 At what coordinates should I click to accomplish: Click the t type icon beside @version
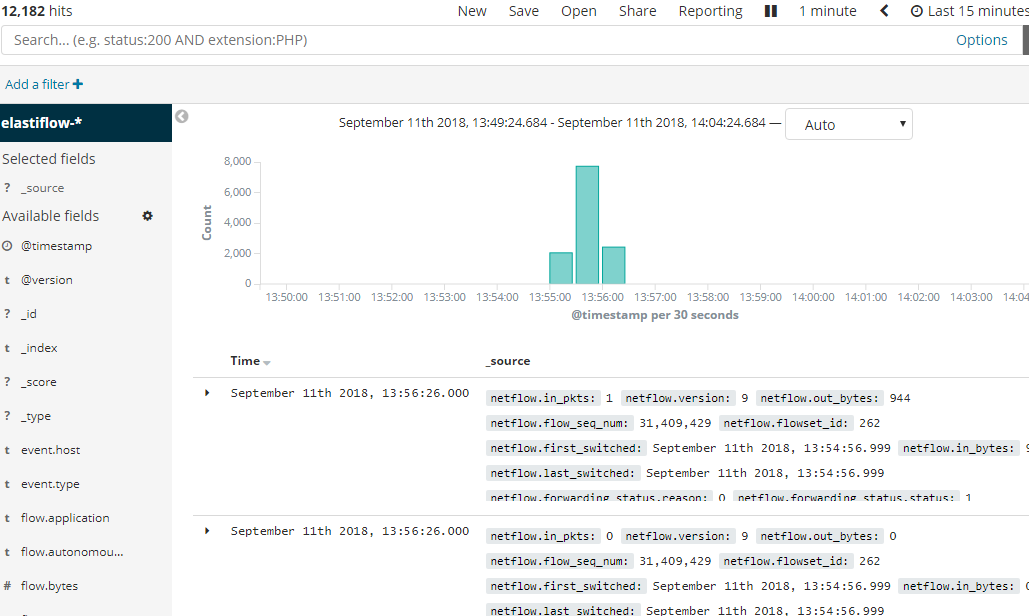pyautogui.click(x=7, y=280)
